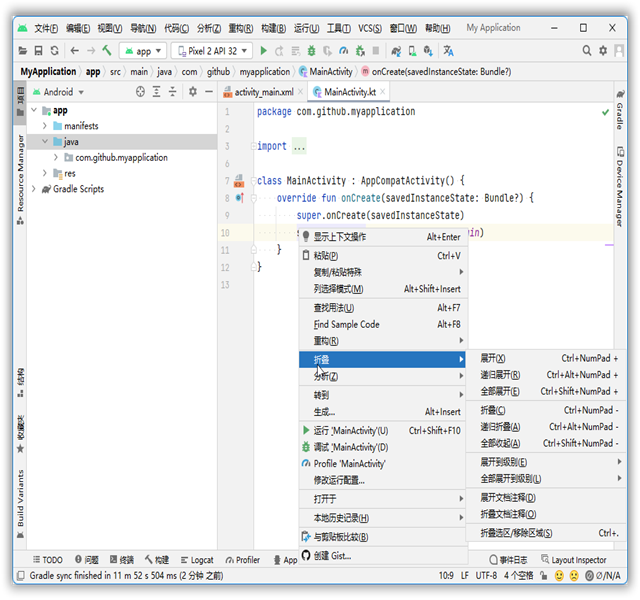
Task: Toggle the read-only lock icon in status bar
Action: [543, 576]
